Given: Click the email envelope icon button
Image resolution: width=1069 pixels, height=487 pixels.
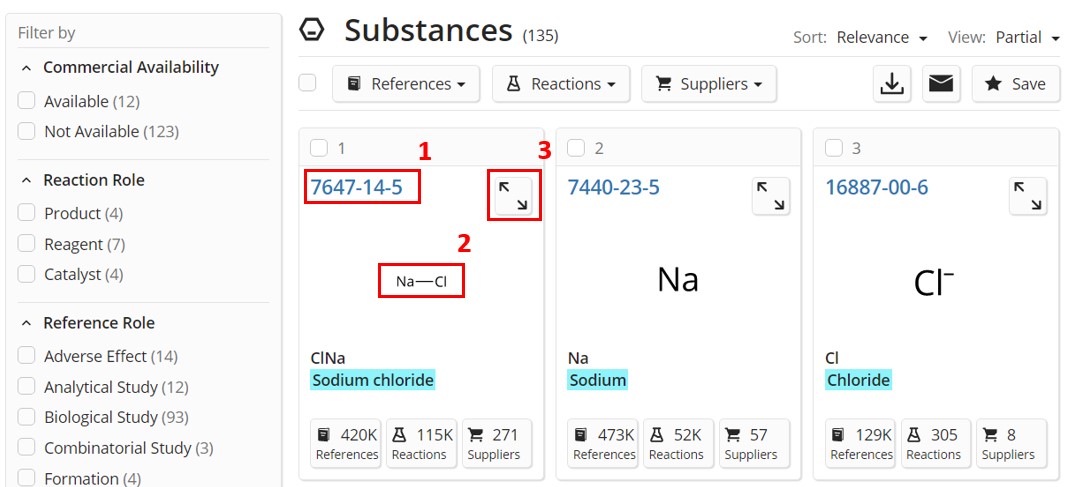Looking at the screenshot, I should click(x=942, y=84).
